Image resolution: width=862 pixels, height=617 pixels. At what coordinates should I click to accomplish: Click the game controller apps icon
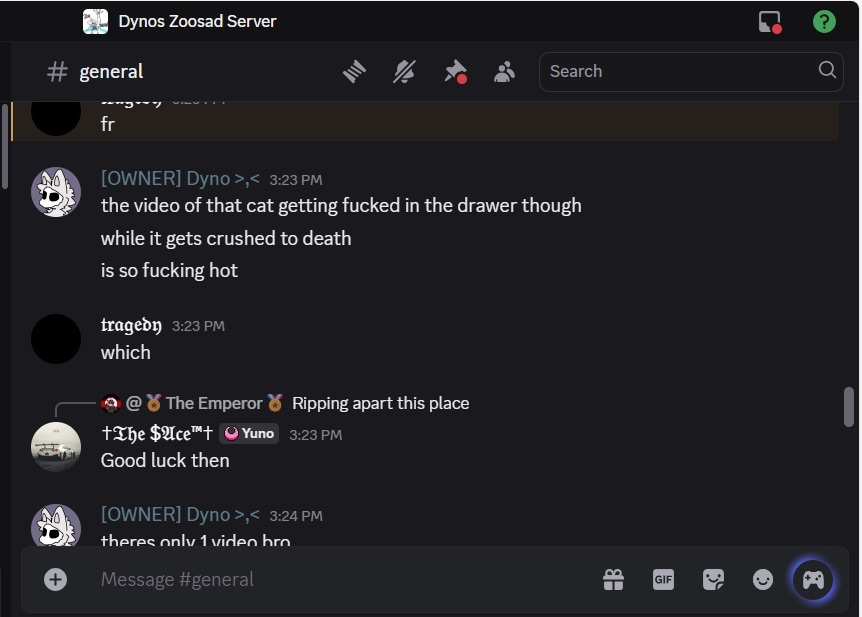(813, 579)
